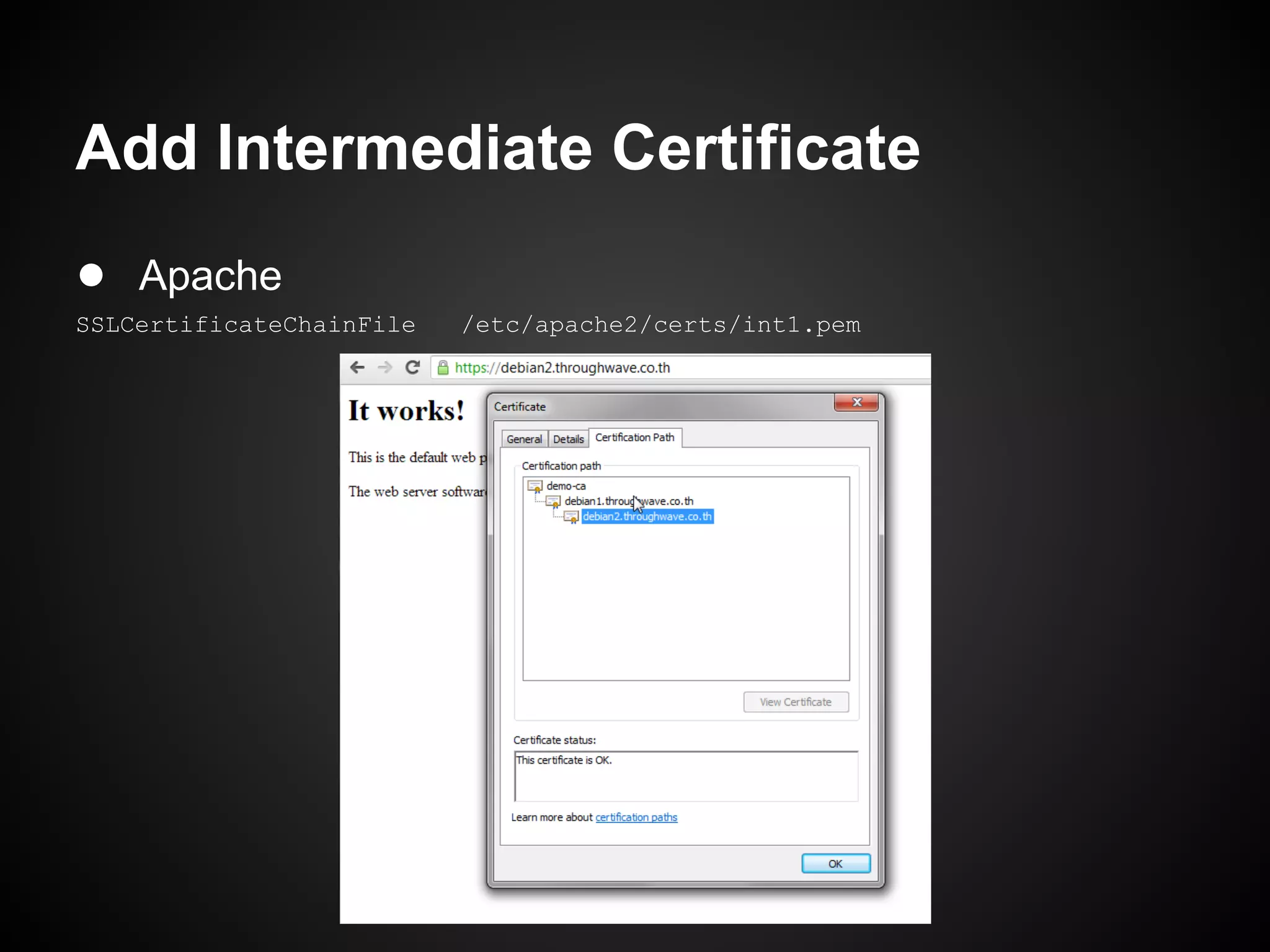Click the 'It works!' heading
1270x952 pixels.
[x=406, y=410]
